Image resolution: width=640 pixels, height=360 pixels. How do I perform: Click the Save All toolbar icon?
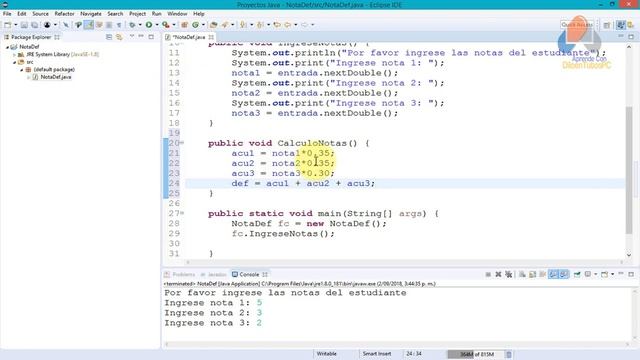[x=35, y=25]
